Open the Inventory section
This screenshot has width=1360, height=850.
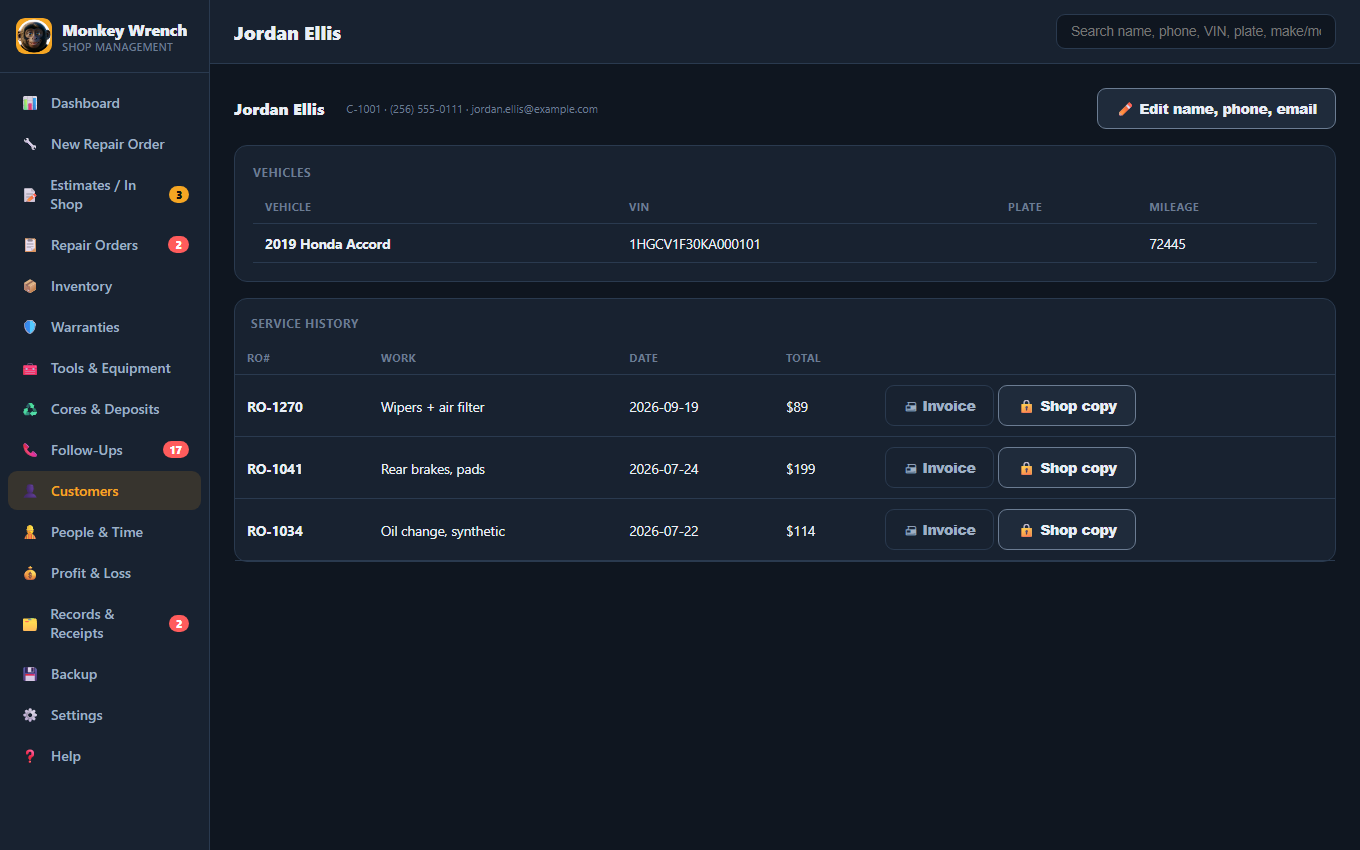(x=104, y=286)
